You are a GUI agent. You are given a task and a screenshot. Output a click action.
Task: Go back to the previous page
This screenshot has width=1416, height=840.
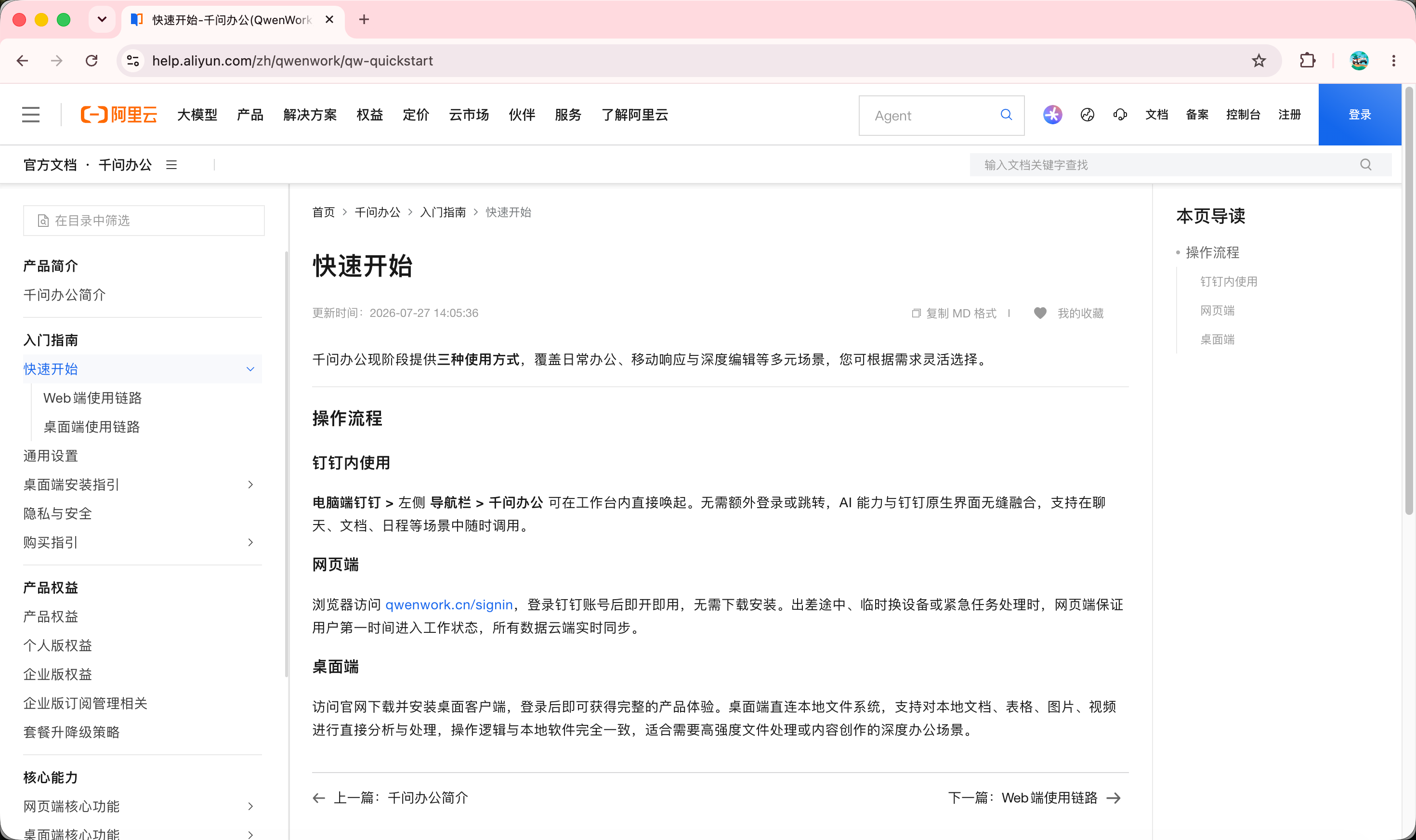(x=23, y=61)
